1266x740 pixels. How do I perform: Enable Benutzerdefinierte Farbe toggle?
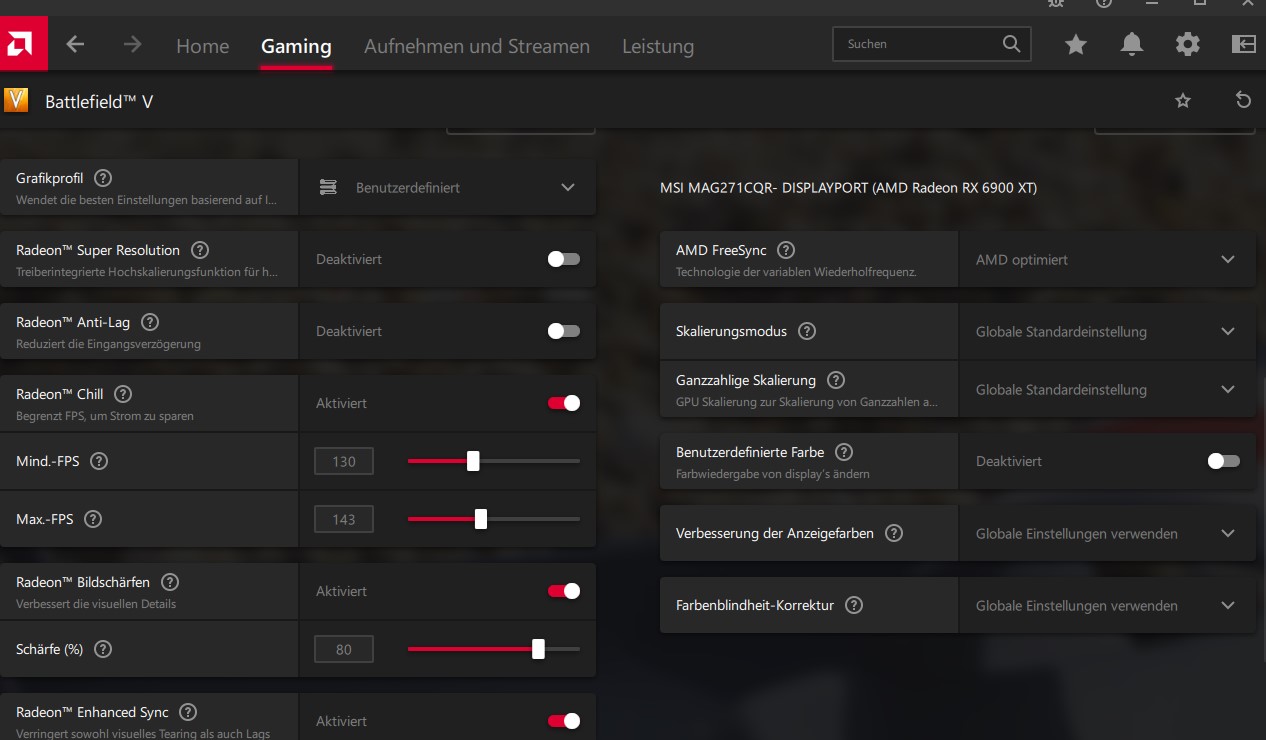[1224, 461]
